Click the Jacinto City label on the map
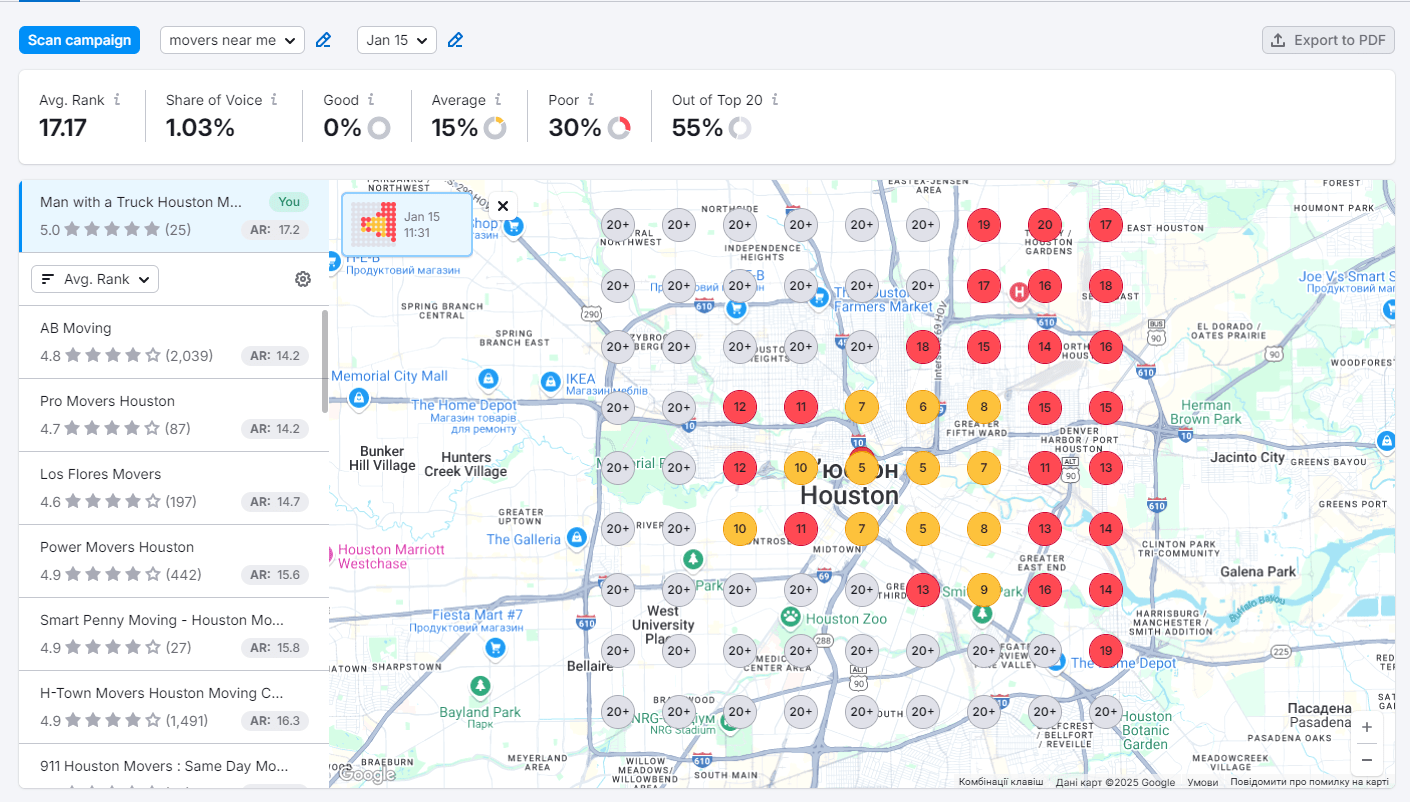 click(x=1247, y=457)
